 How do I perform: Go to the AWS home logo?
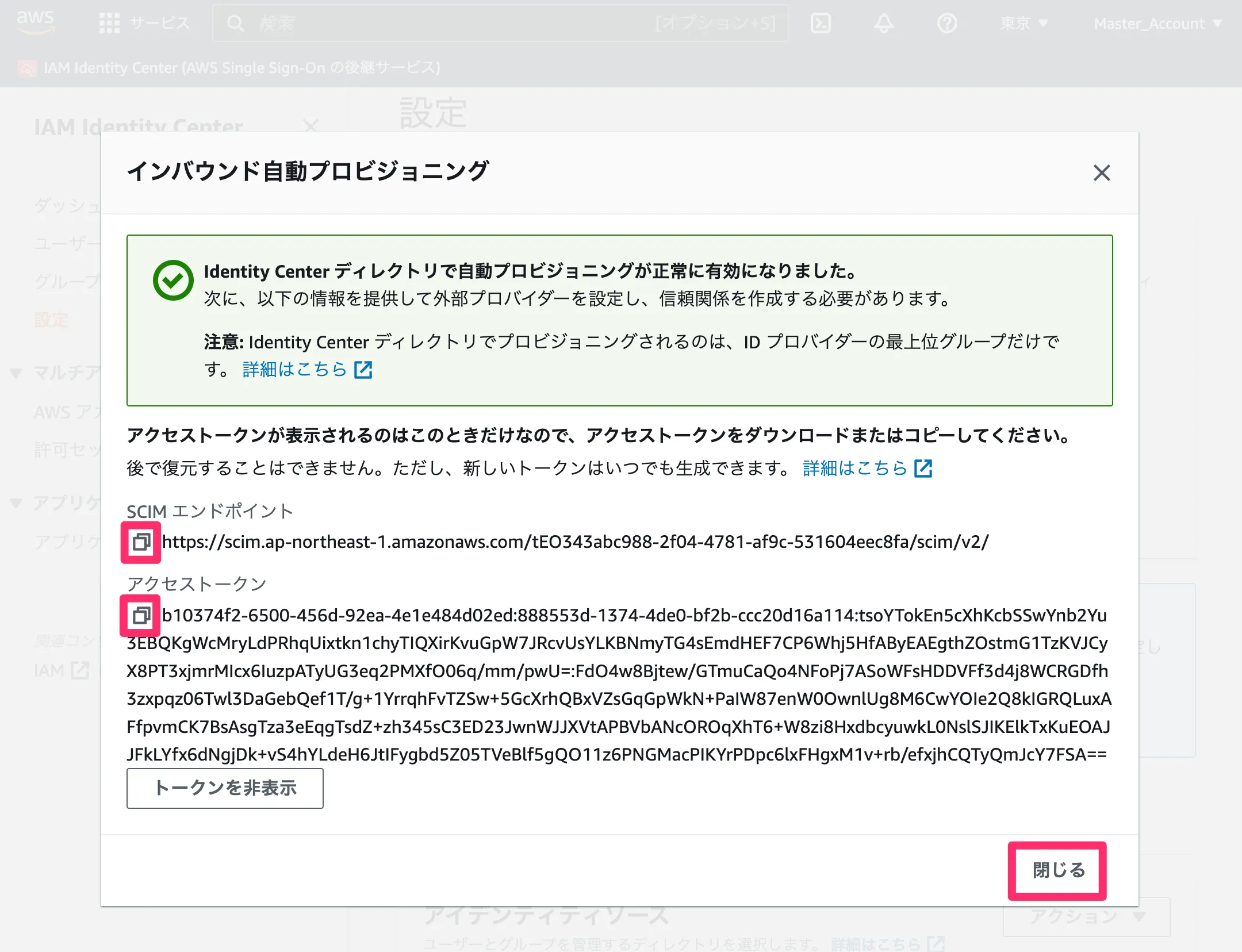pos(36,22)
